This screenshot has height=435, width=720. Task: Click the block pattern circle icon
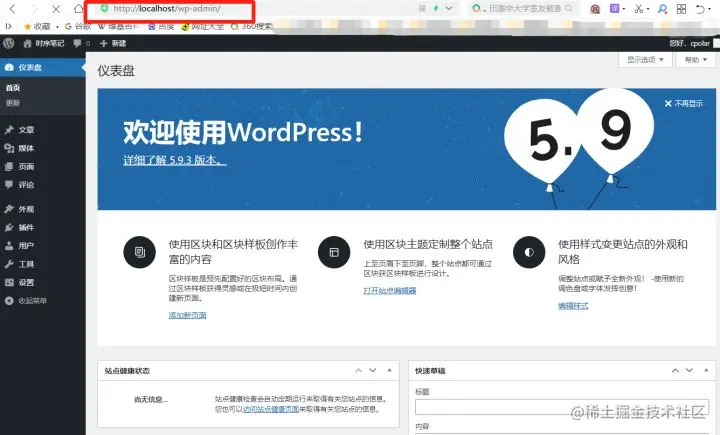click(x=140, y=252)
